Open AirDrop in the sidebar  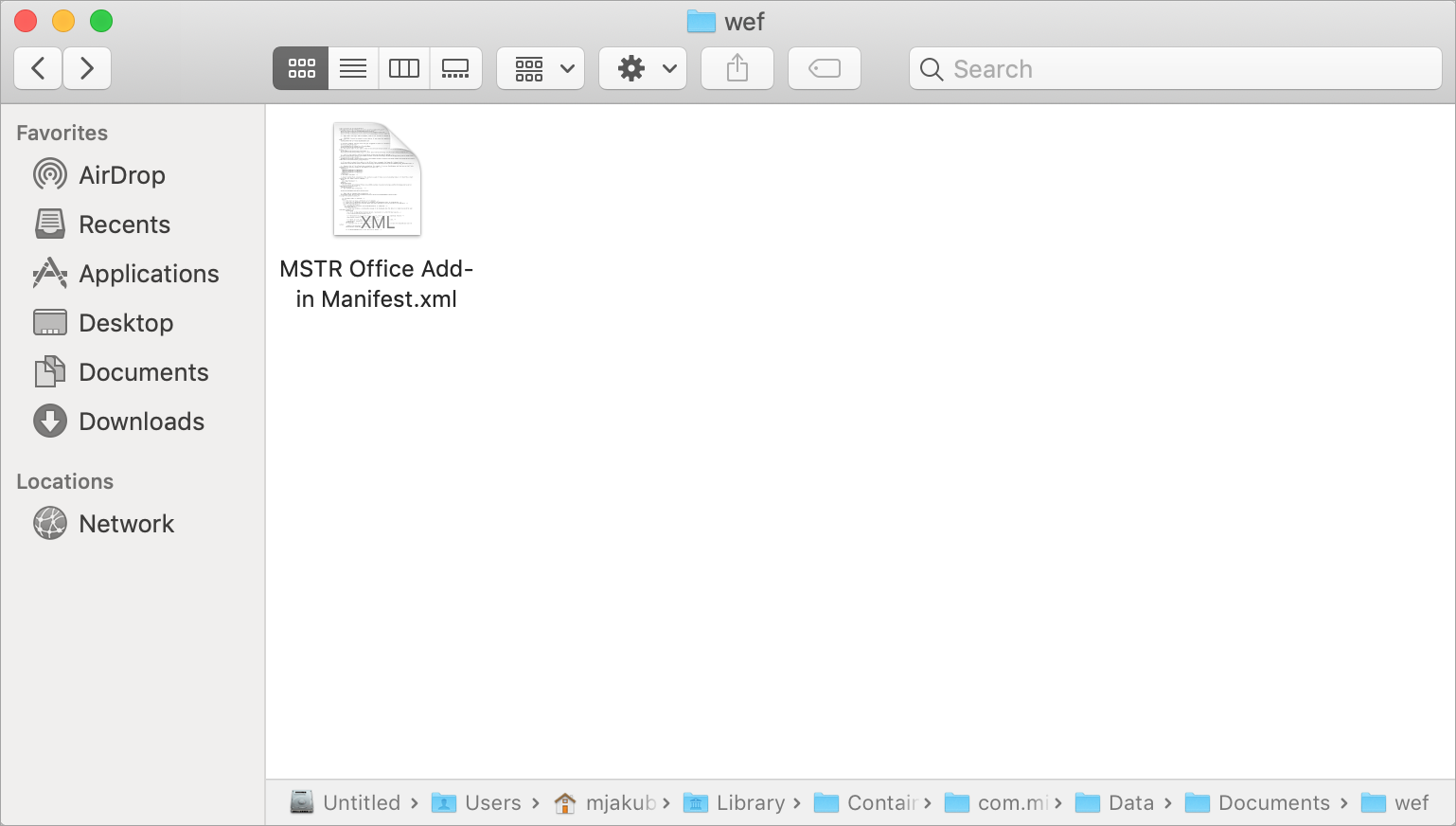pos(122,174)
